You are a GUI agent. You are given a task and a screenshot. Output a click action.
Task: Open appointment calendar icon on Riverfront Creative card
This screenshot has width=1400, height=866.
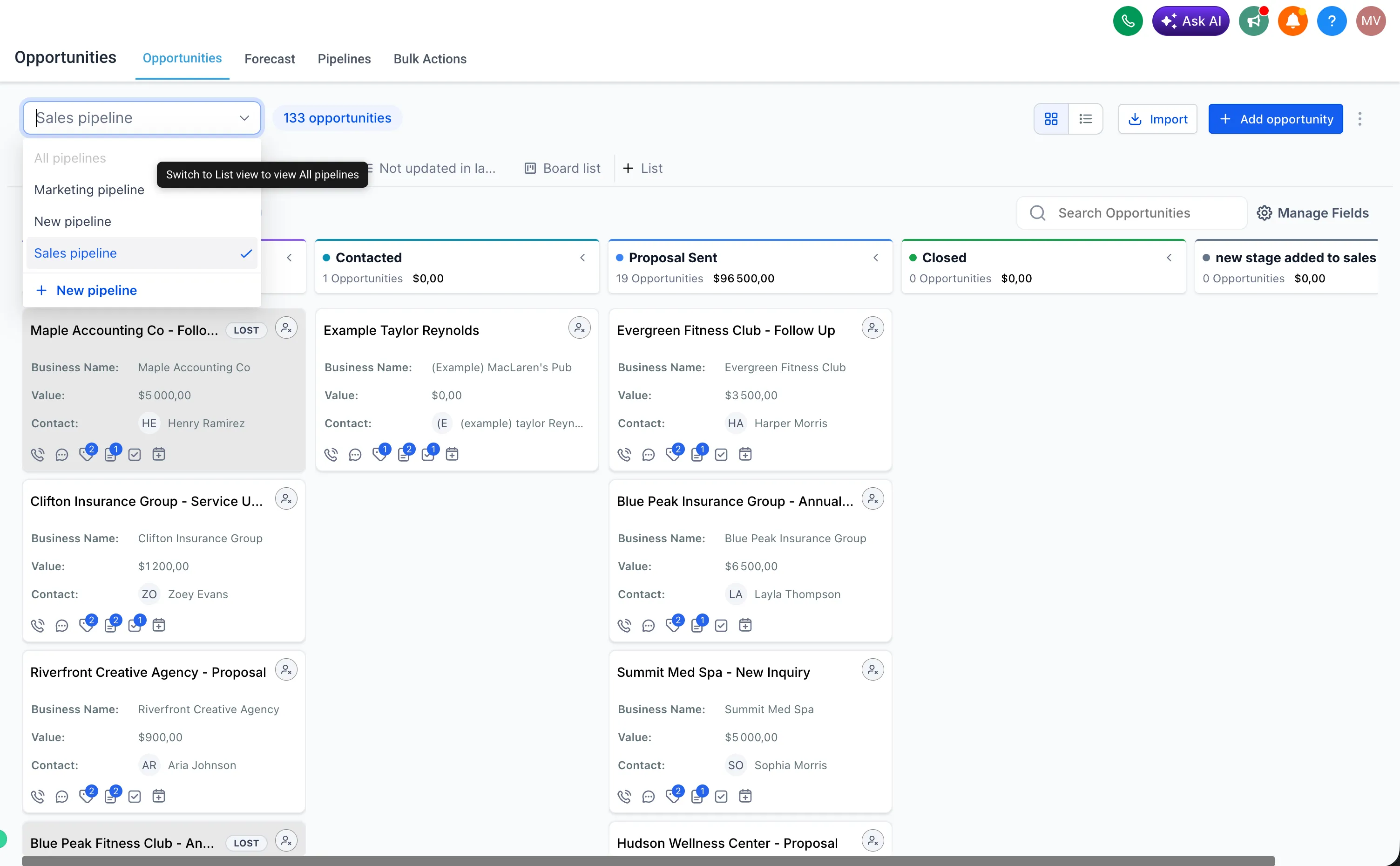(159, 796)
